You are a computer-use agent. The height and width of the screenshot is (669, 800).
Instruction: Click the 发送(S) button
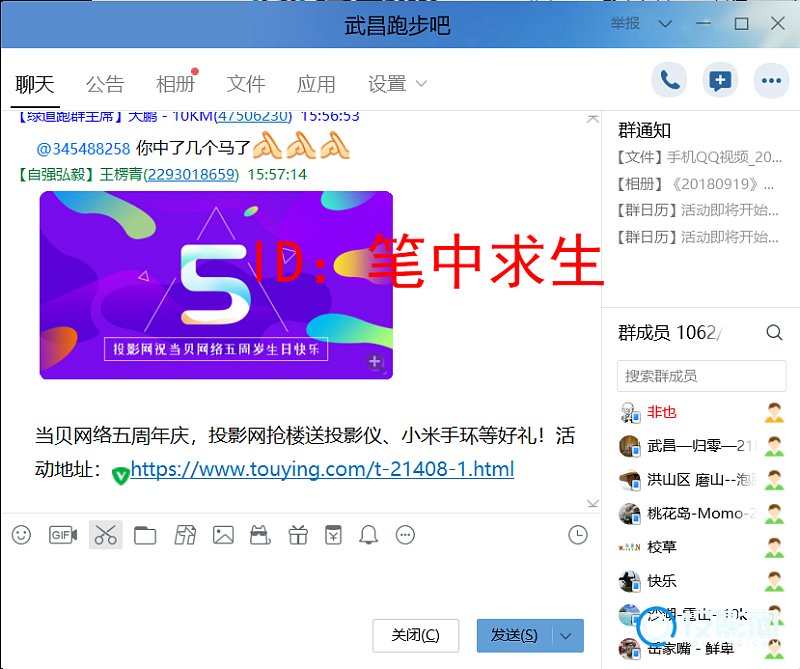click(514, 636)
